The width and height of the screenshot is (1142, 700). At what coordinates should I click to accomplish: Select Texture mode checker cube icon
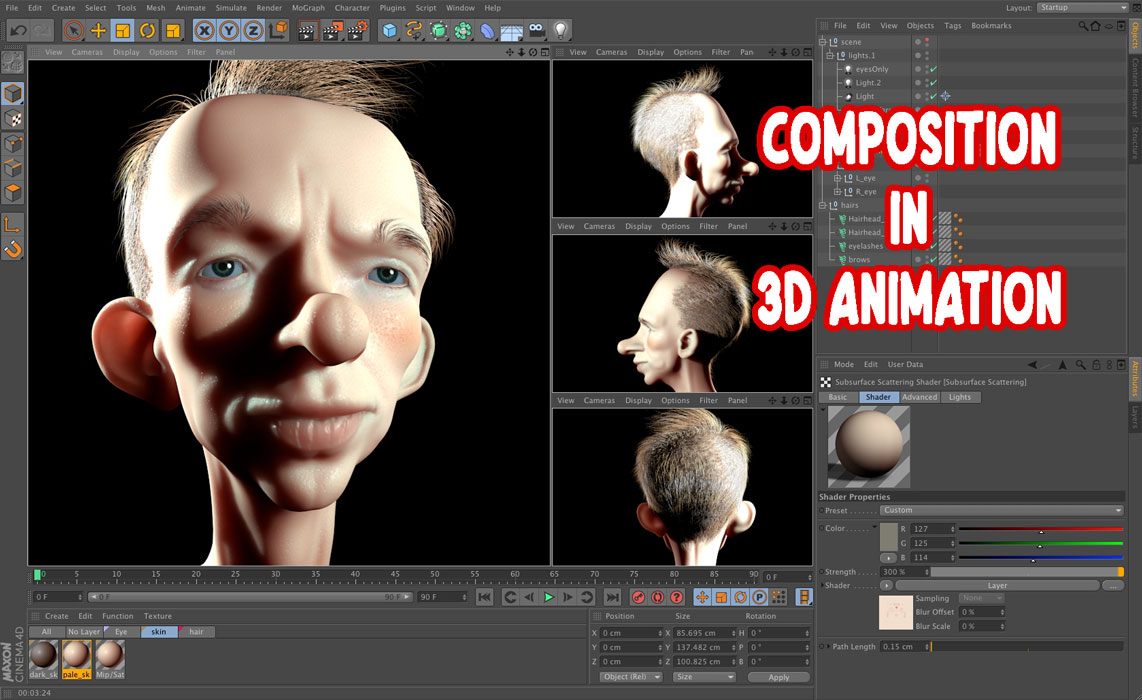click(12, 119)
